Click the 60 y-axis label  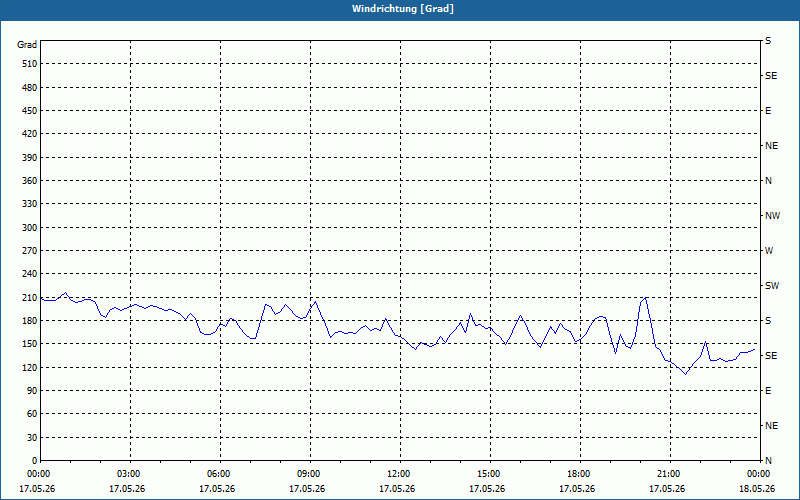[x=32, y=414]
